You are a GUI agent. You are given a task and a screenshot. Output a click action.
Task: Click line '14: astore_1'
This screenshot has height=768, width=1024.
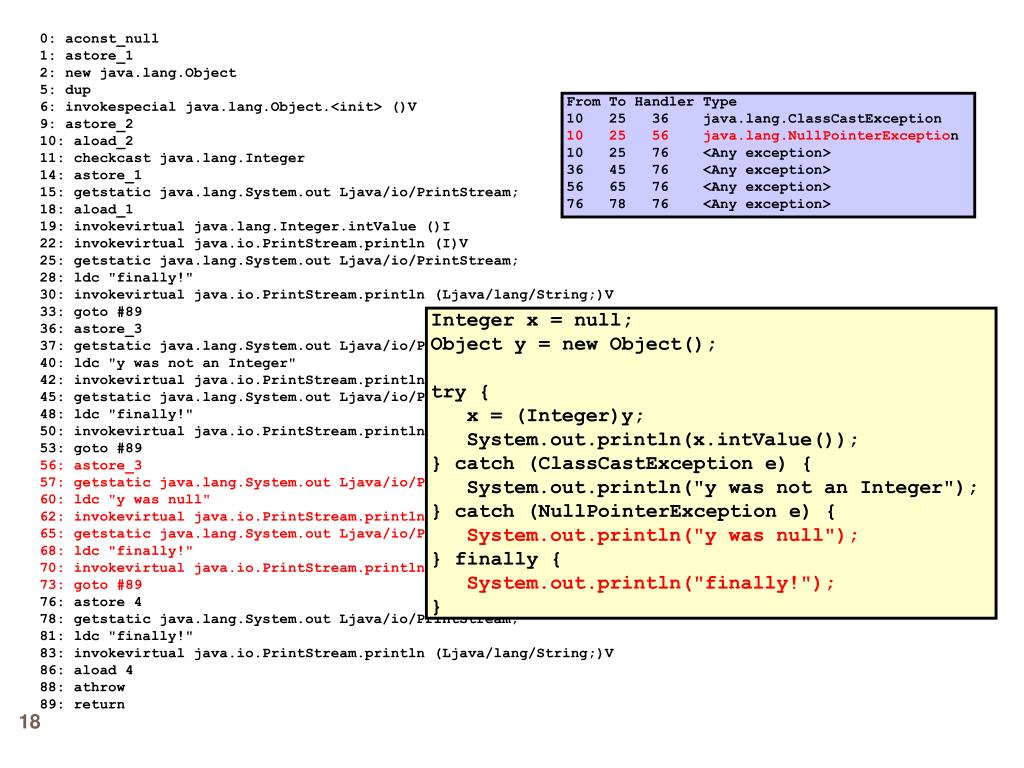coord(90,175)
